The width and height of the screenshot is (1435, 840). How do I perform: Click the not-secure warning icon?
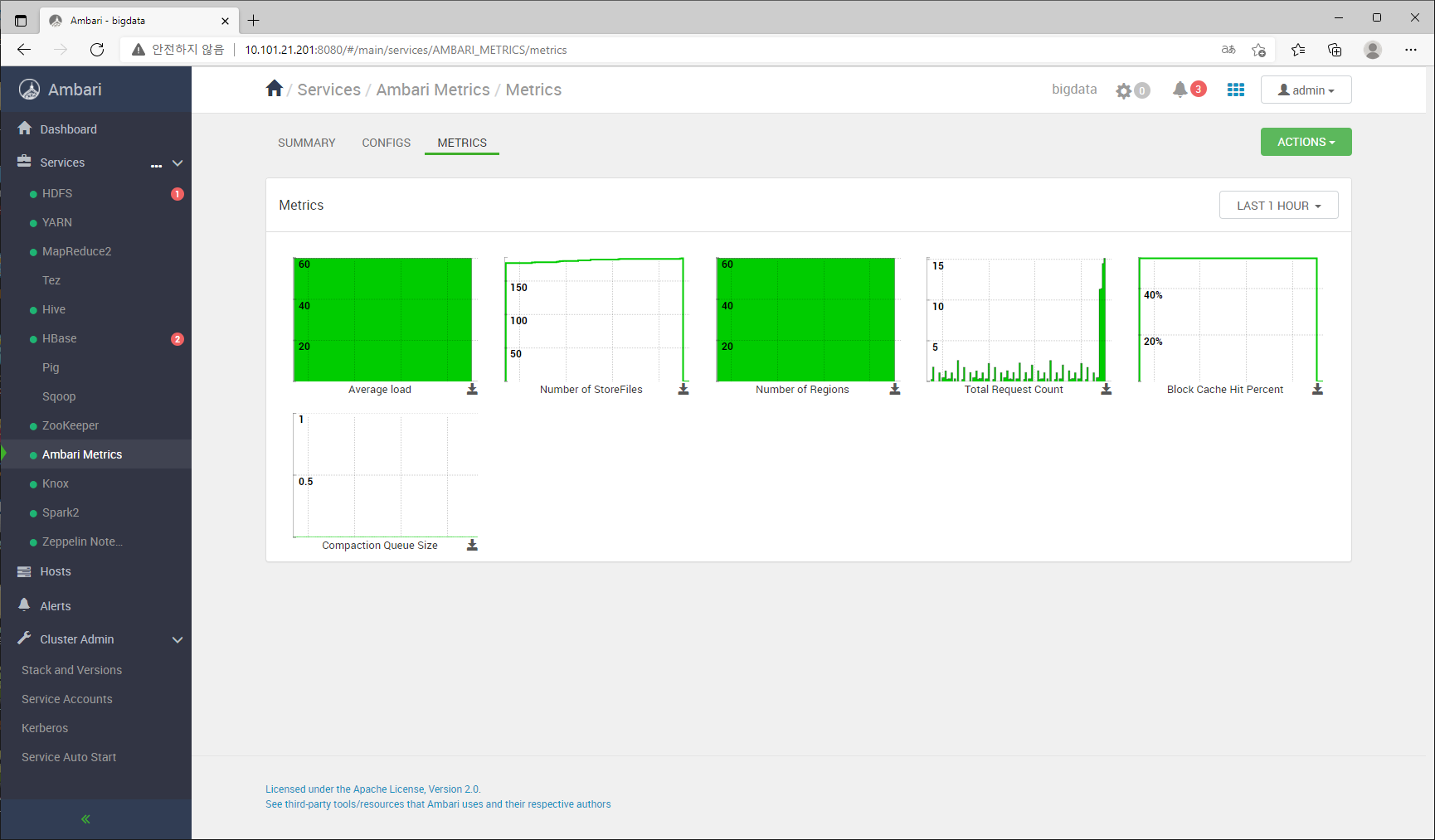[139, 50]
